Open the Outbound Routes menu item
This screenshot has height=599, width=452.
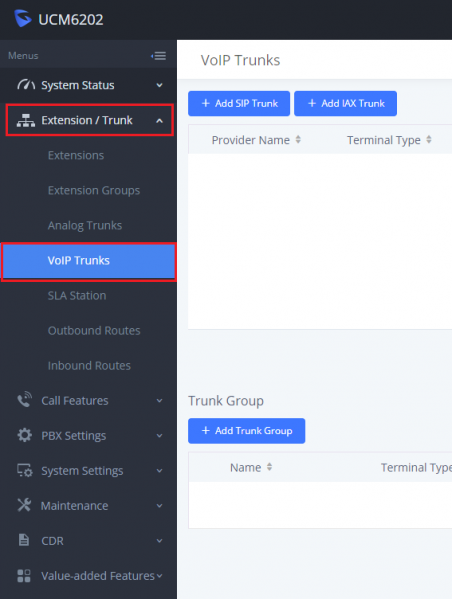click(x=94, y=330)
